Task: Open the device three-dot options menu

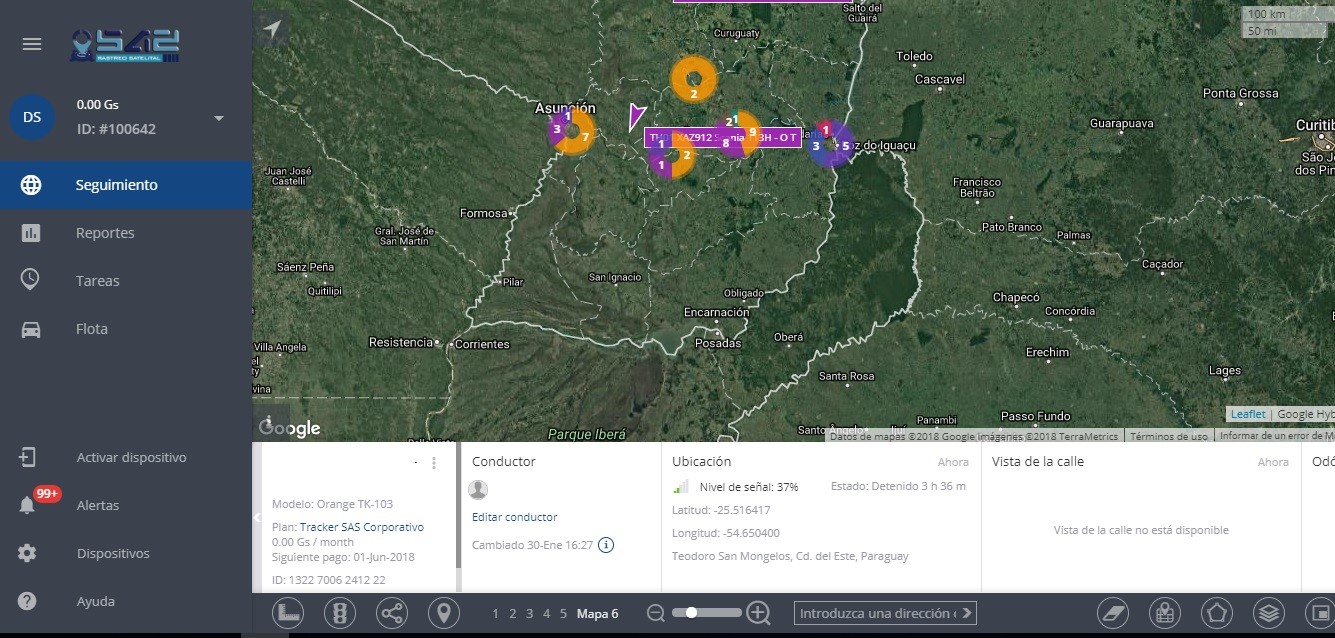Action: [434, 463]
